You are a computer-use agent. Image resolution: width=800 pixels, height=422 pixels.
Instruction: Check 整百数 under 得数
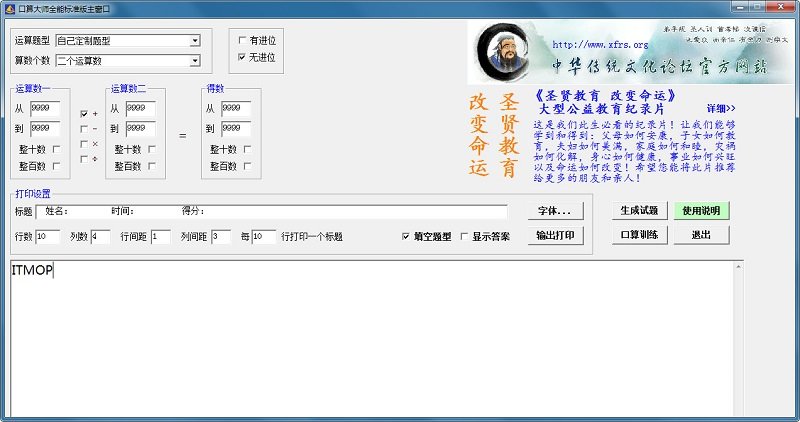click(x=247, y=166)
